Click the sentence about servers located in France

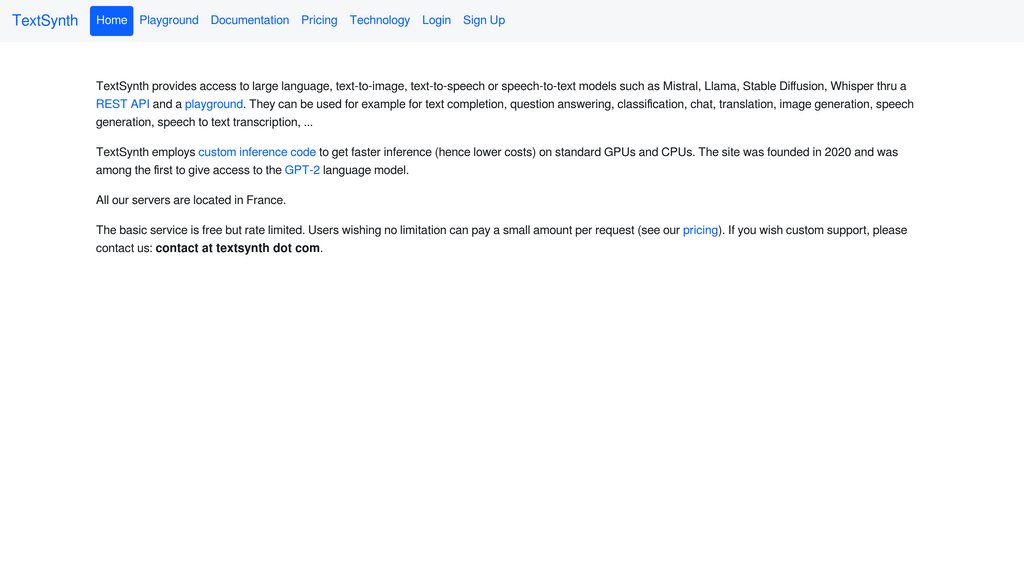point(191,200)
